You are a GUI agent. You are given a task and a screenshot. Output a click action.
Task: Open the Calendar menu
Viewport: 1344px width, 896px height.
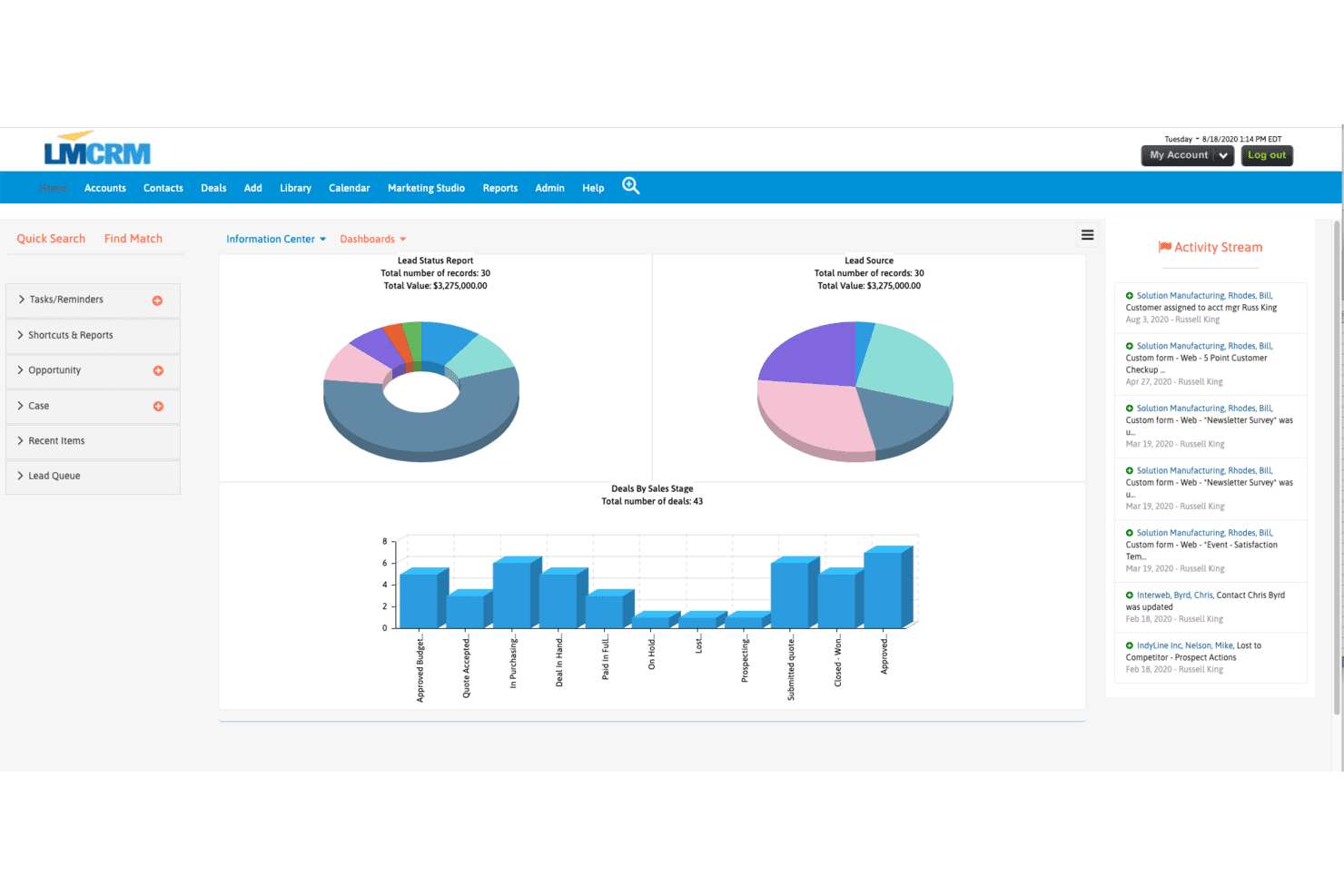(350, 188)
